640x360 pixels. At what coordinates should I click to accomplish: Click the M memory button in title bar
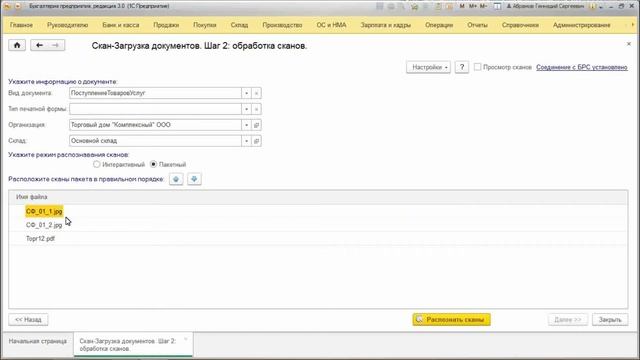tap(462, 6)
